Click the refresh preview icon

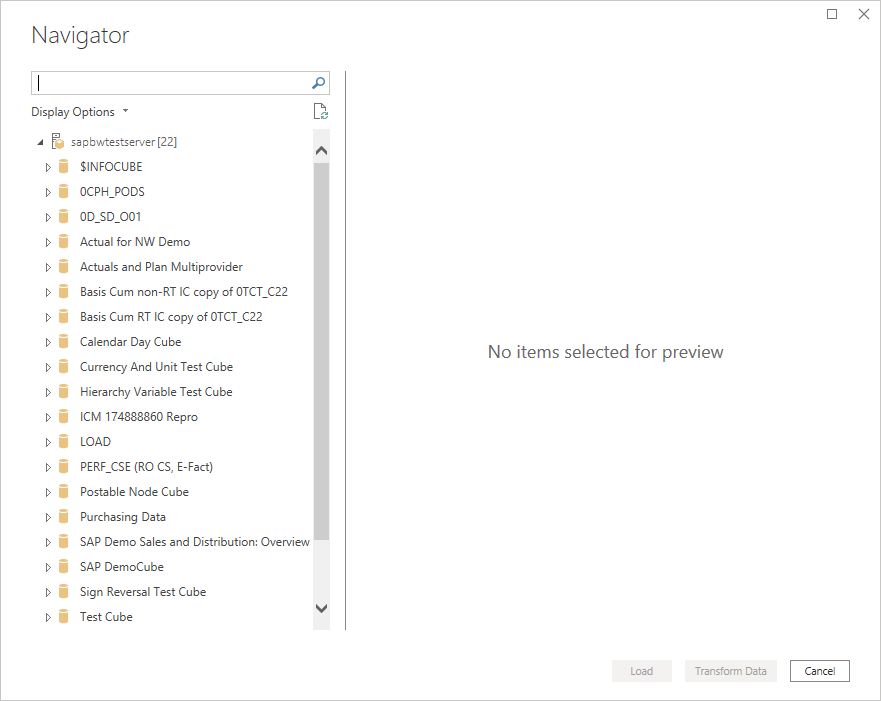pos(320,111)
